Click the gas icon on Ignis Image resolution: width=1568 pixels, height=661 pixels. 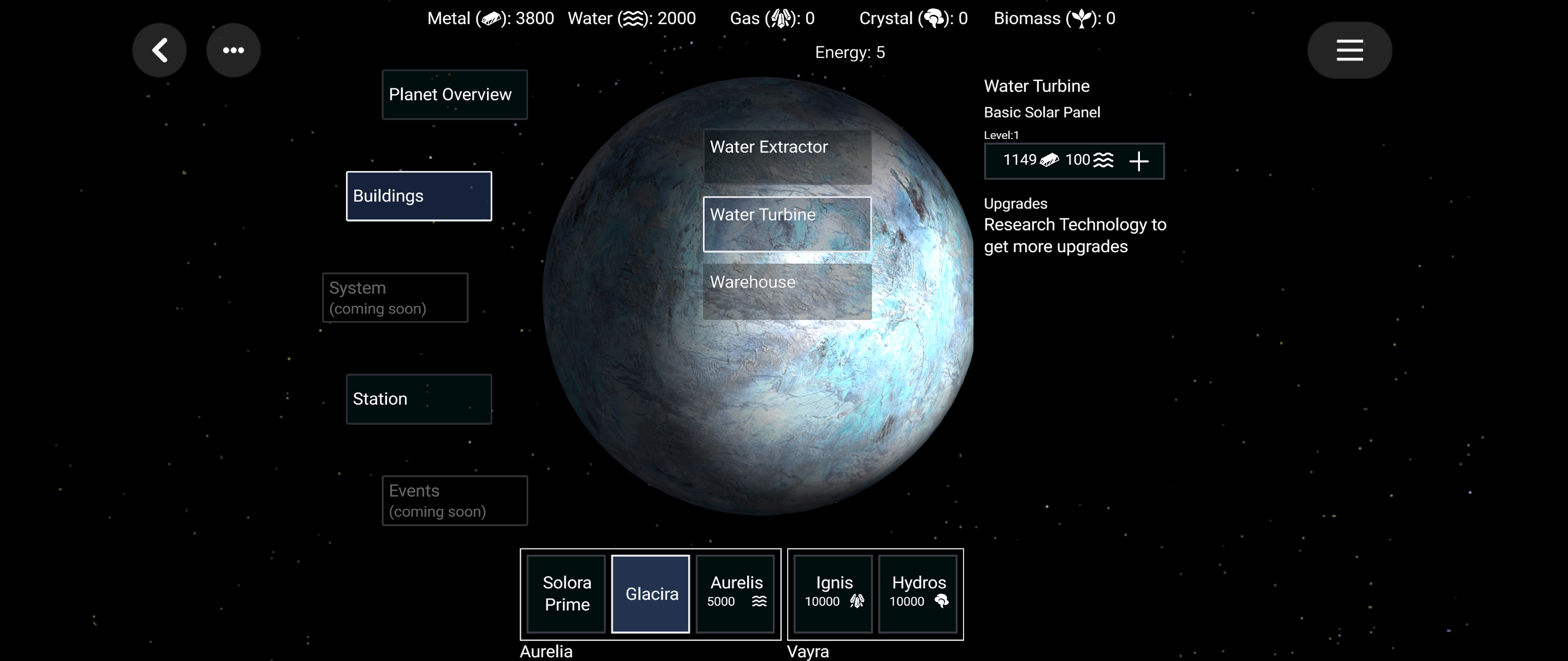click(x=857, y=602)
